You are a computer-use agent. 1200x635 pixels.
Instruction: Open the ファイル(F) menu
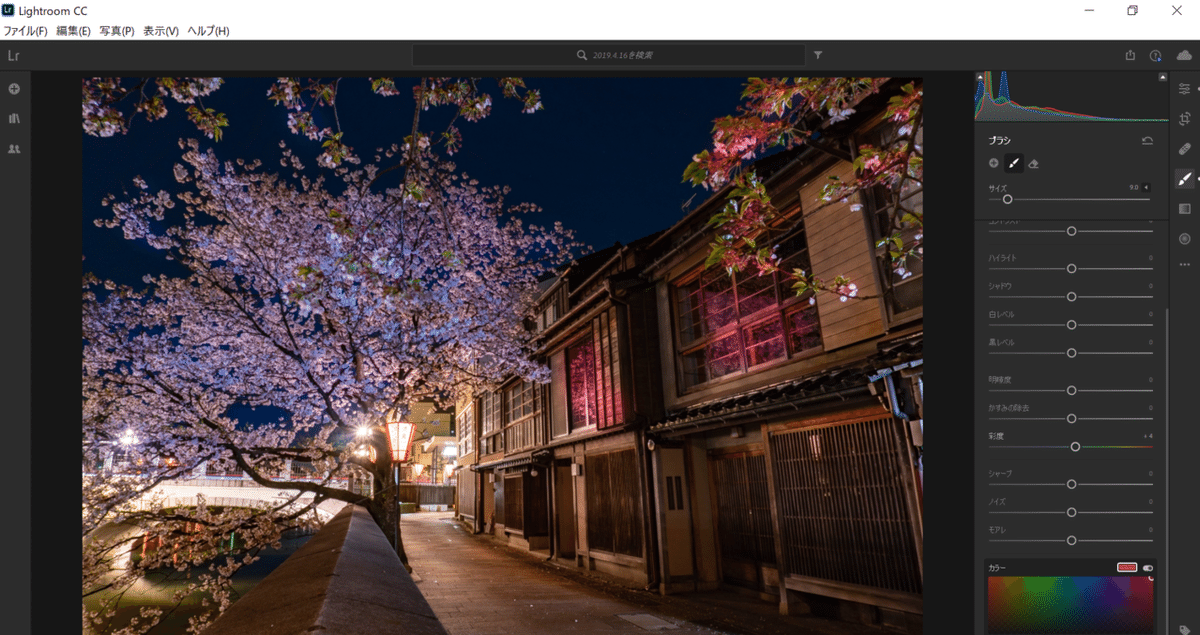point(25,31)
